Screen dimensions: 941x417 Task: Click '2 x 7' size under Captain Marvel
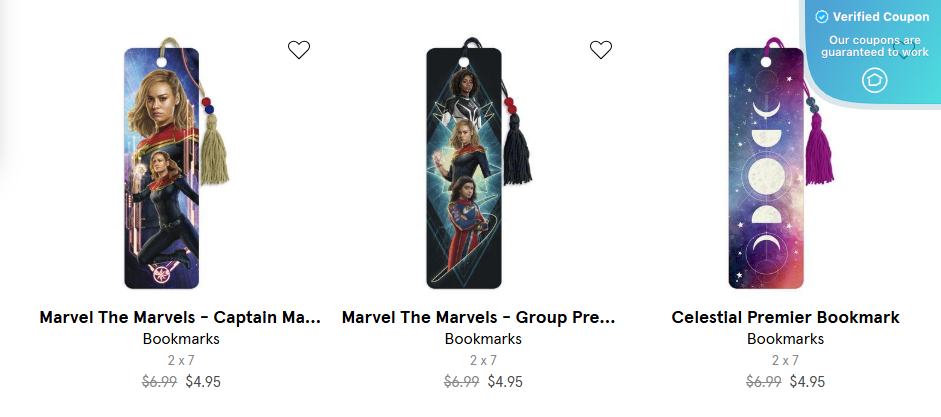181,360
